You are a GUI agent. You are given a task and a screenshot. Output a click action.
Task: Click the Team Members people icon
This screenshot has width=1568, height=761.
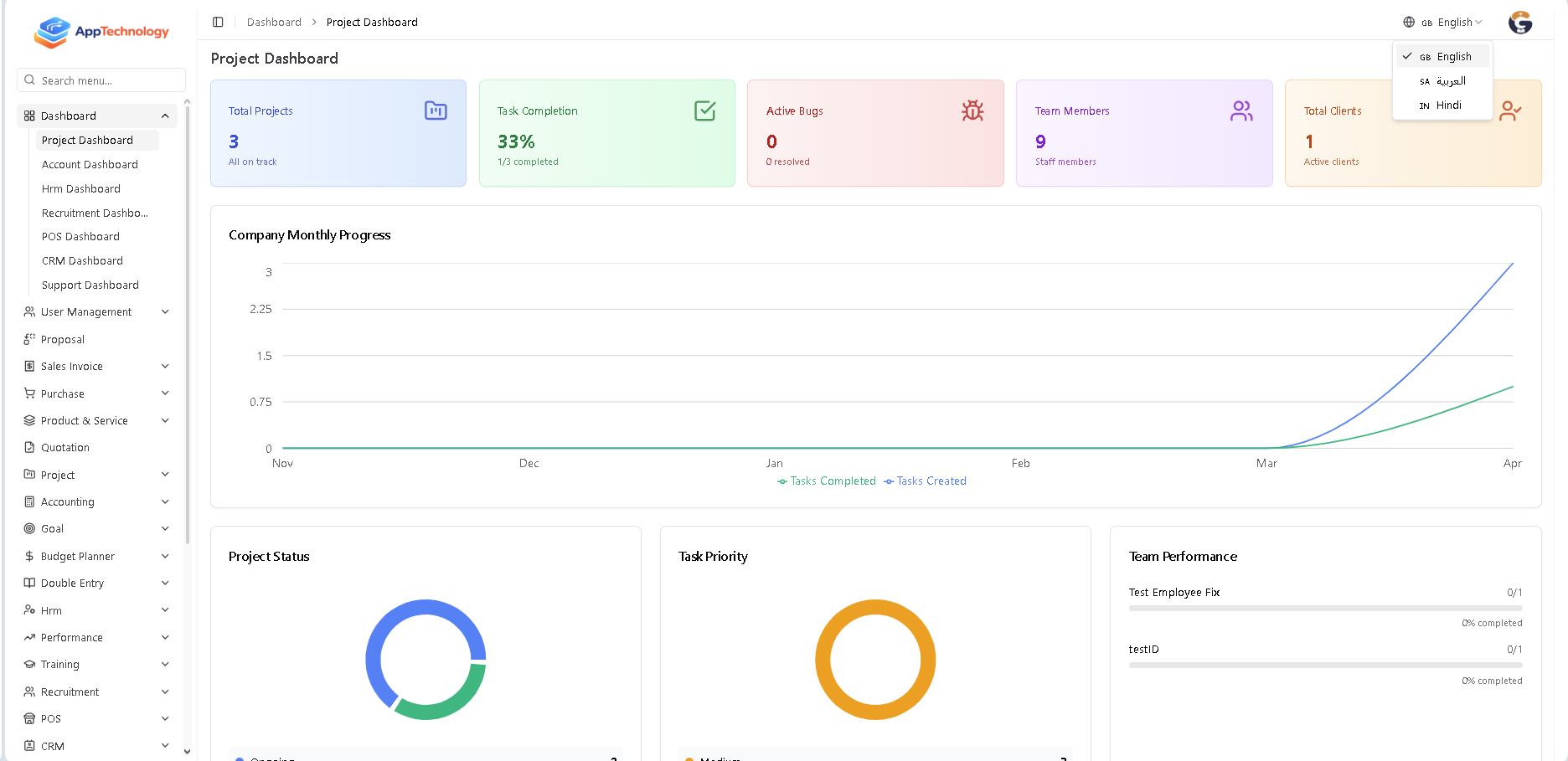(x=1241, y=111)
